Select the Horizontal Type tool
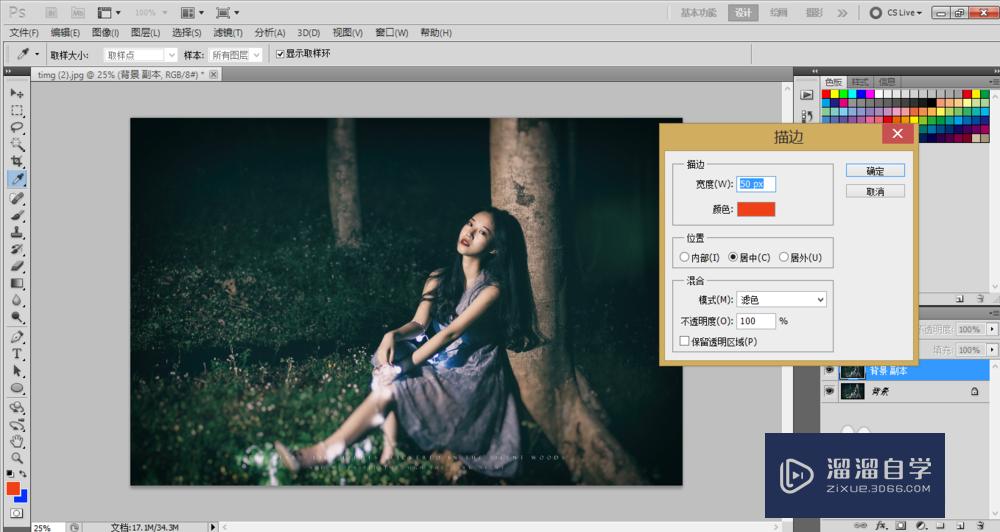 click(x=17, y=354)
